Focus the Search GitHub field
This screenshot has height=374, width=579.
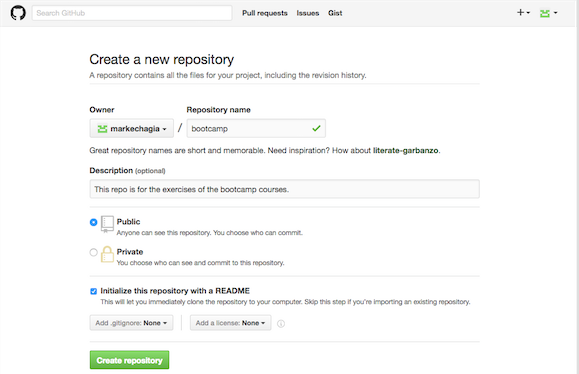click(132, 13)
